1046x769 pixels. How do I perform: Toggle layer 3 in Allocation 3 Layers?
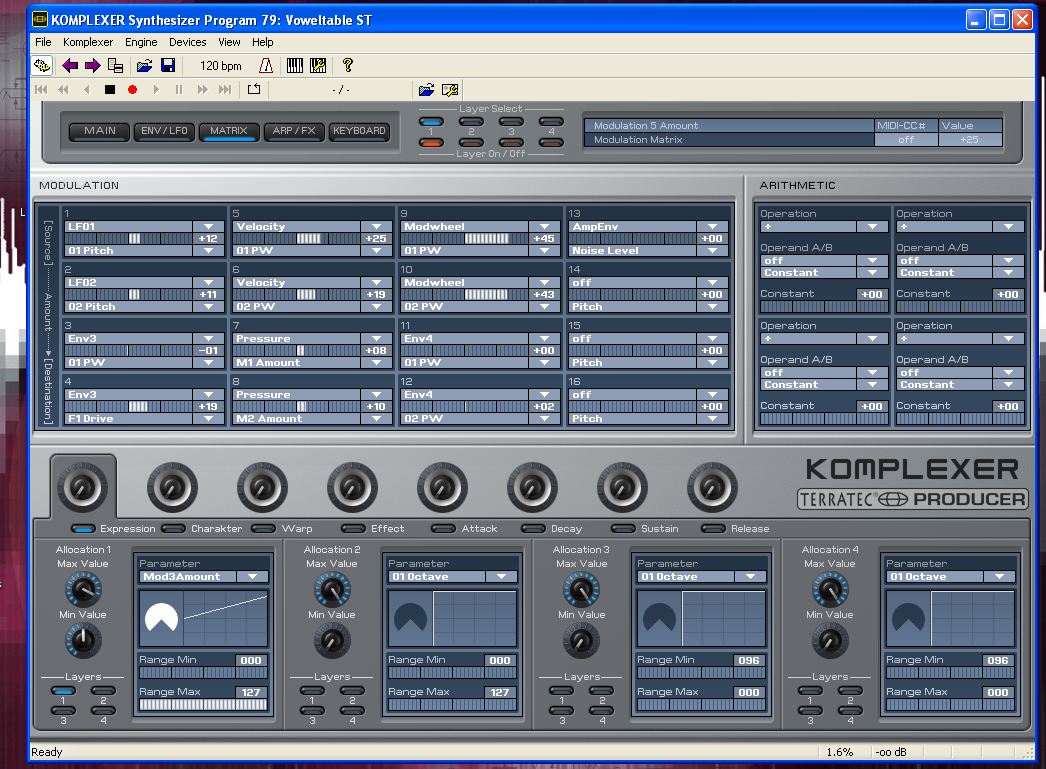[561, 711]
